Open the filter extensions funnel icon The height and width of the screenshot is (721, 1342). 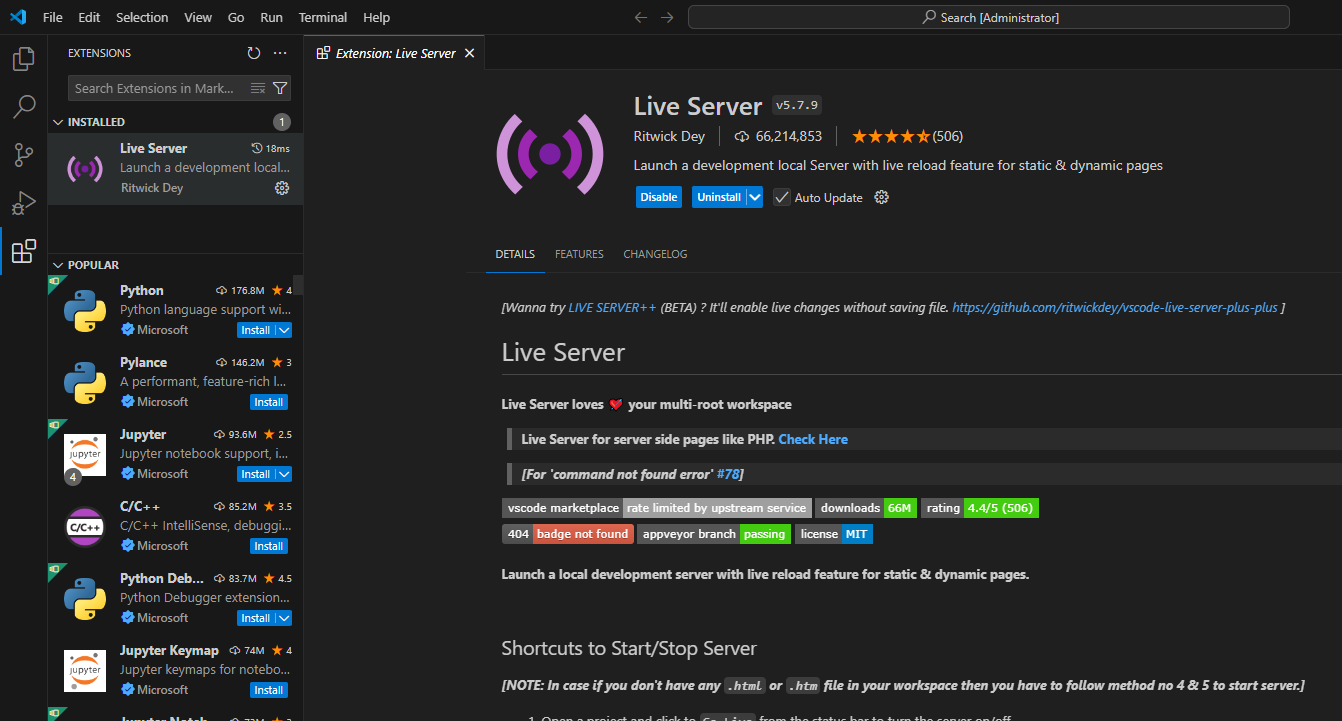[280, 88]
